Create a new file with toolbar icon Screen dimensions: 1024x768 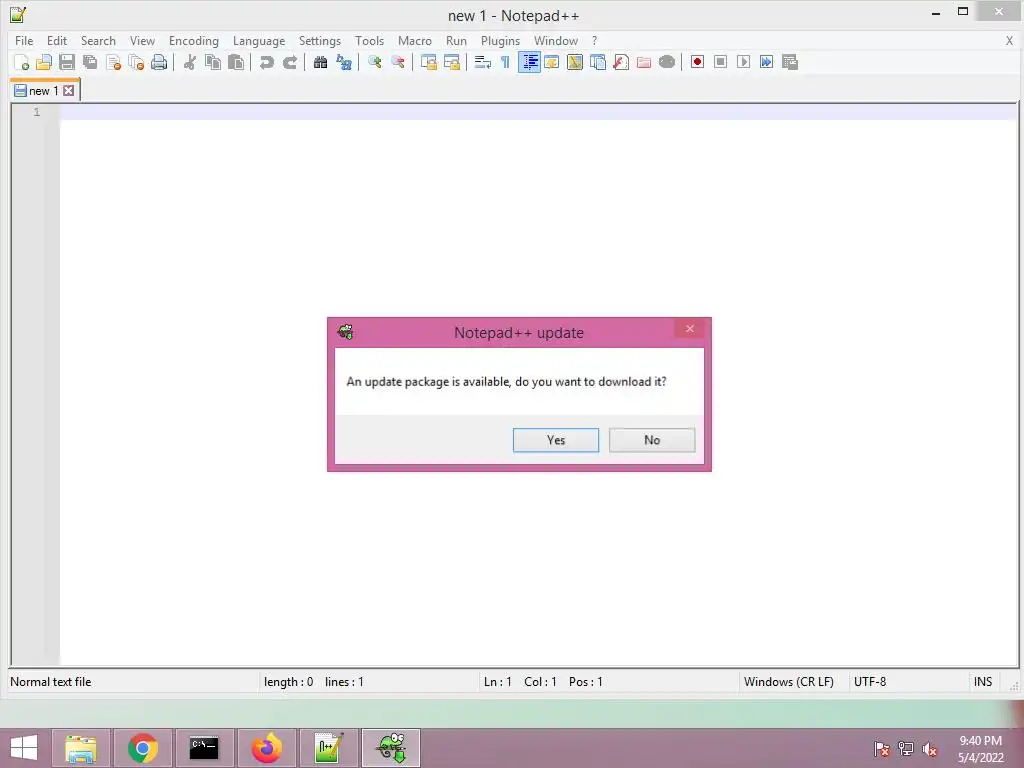21,62
